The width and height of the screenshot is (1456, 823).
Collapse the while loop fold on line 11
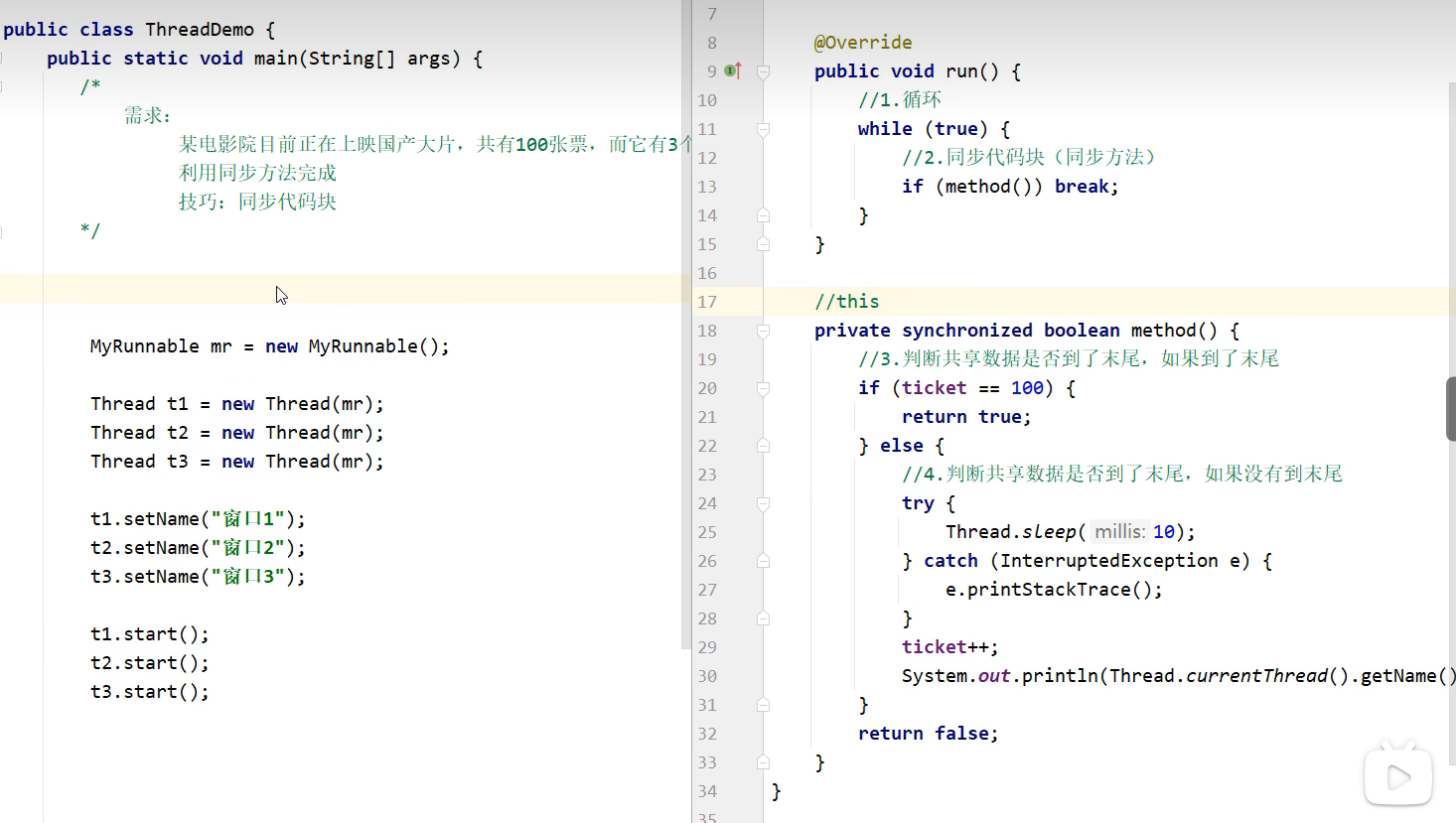(763, 129)
